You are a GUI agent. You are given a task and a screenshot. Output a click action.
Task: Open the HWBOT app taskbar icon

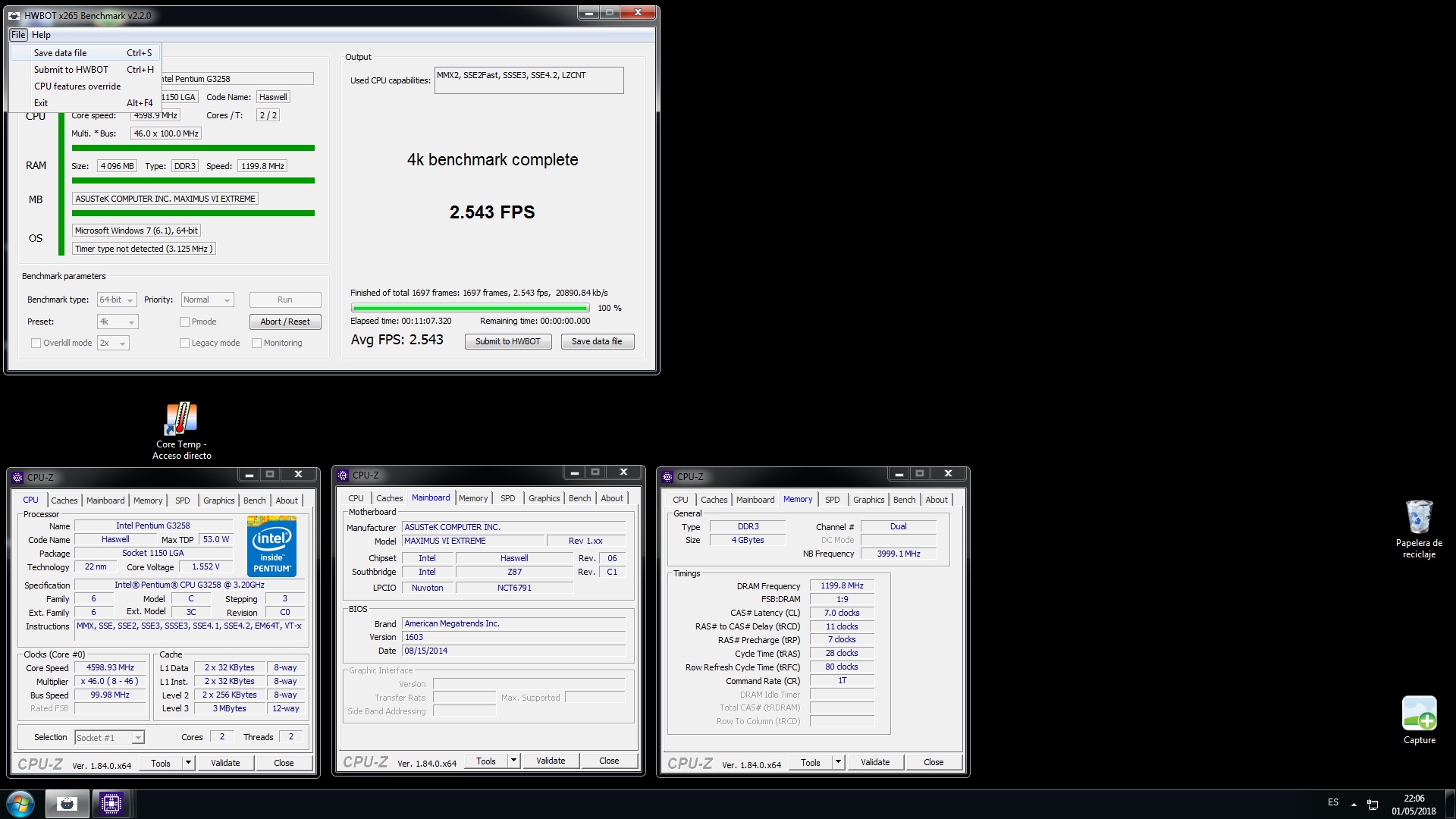(67, 804)
